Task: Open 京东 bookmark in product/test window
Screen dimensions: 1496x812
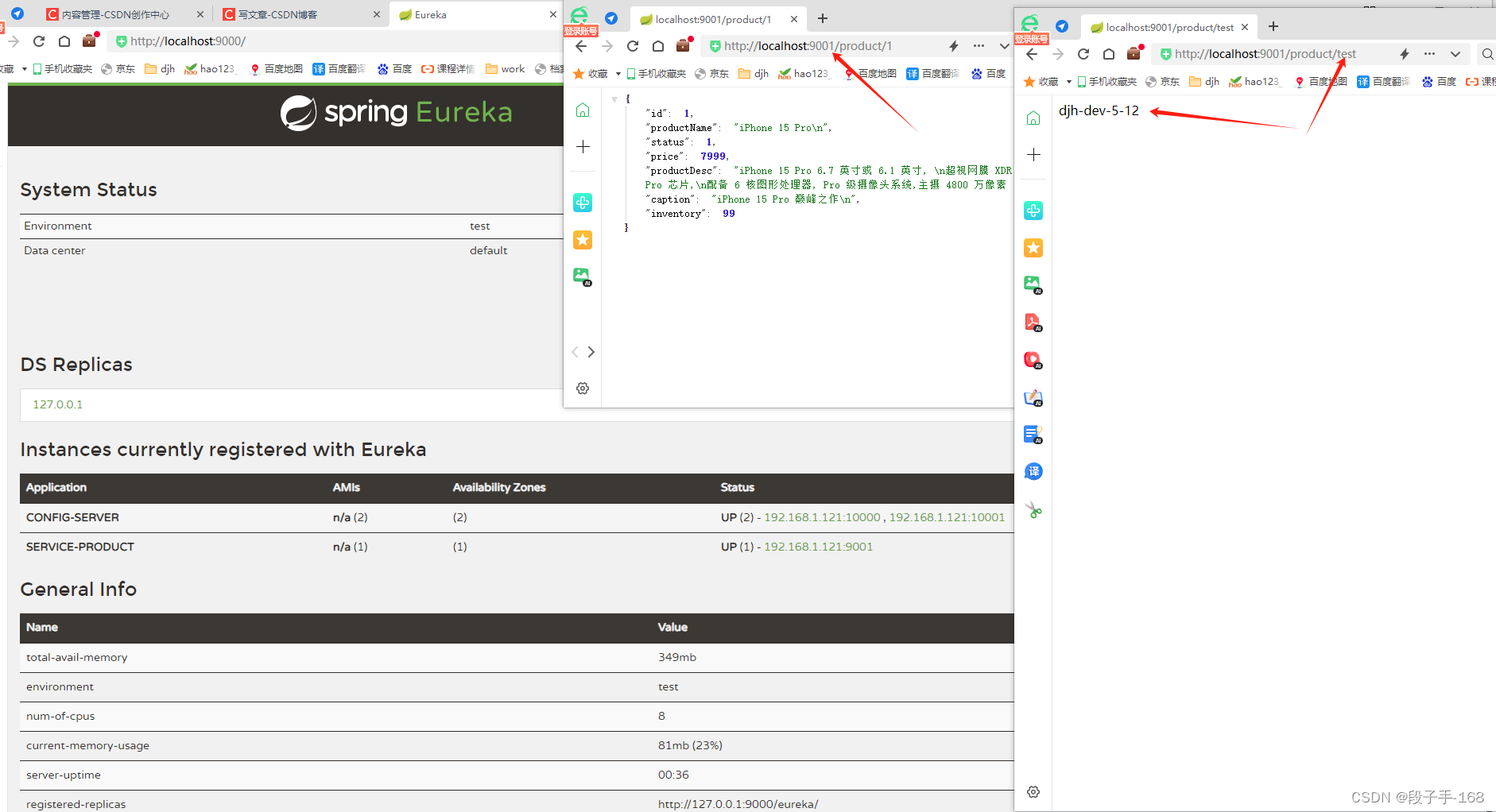Action: (1162, 82)
